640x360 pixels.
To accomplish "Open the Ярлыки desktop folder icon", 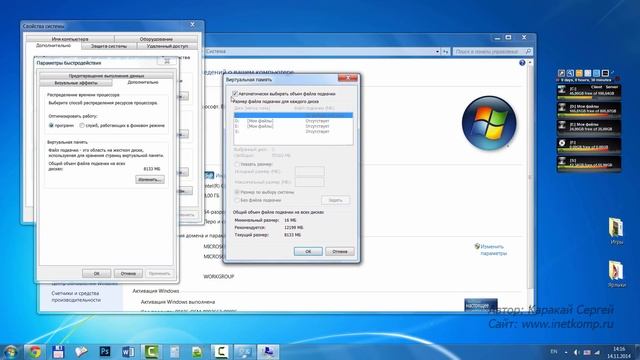I will click(x=616, y=273).
